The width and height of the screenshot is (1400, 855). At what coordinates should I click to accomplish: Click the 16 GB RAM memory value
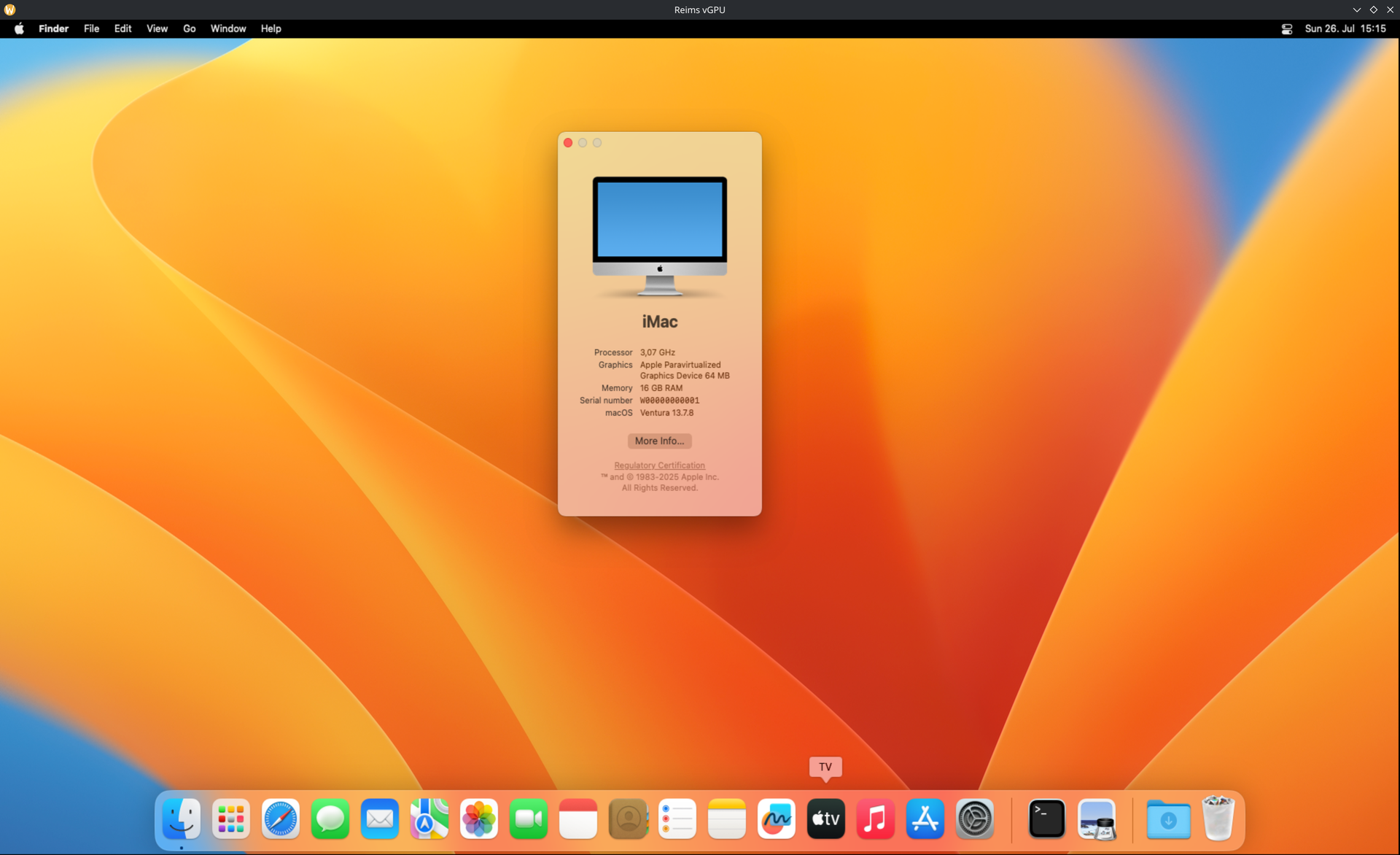(661, 388)
